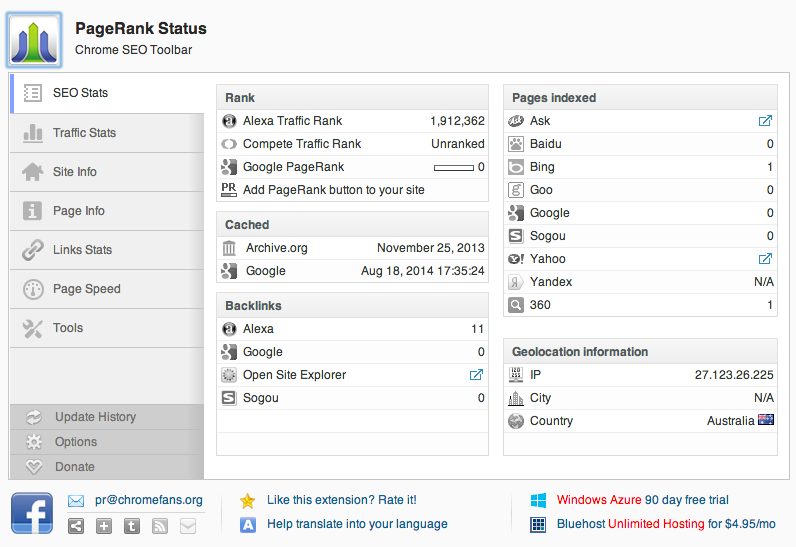Click the Google PageRank progress bar

(x=454, y=167)
